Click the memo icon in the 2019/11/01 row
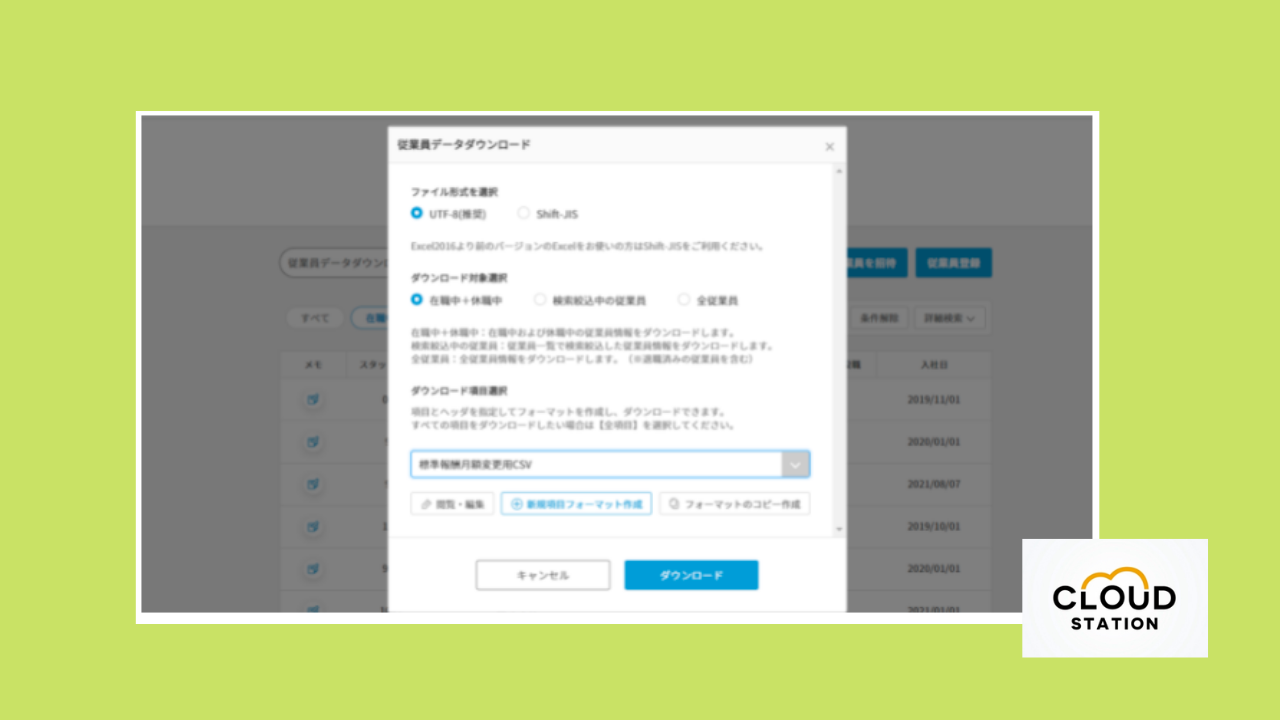 pos(313,400)
